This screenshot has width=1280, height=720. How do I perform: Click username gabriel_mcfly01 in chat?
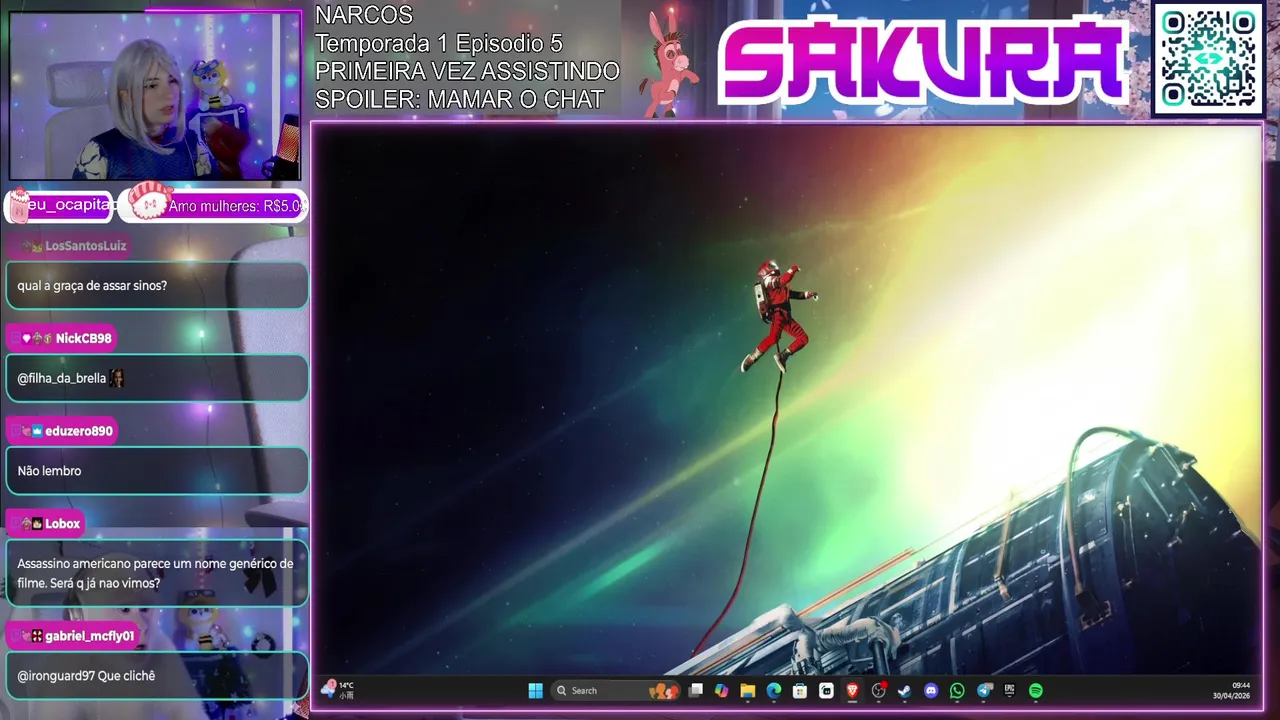click(89, 636)
